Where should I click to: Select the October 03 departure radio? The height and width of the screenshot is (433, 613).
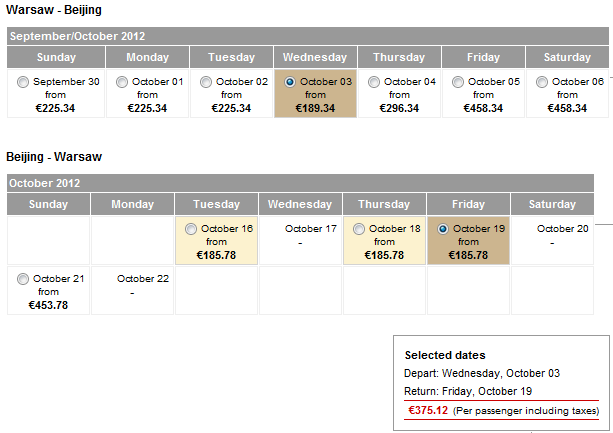tap(290, 82)
